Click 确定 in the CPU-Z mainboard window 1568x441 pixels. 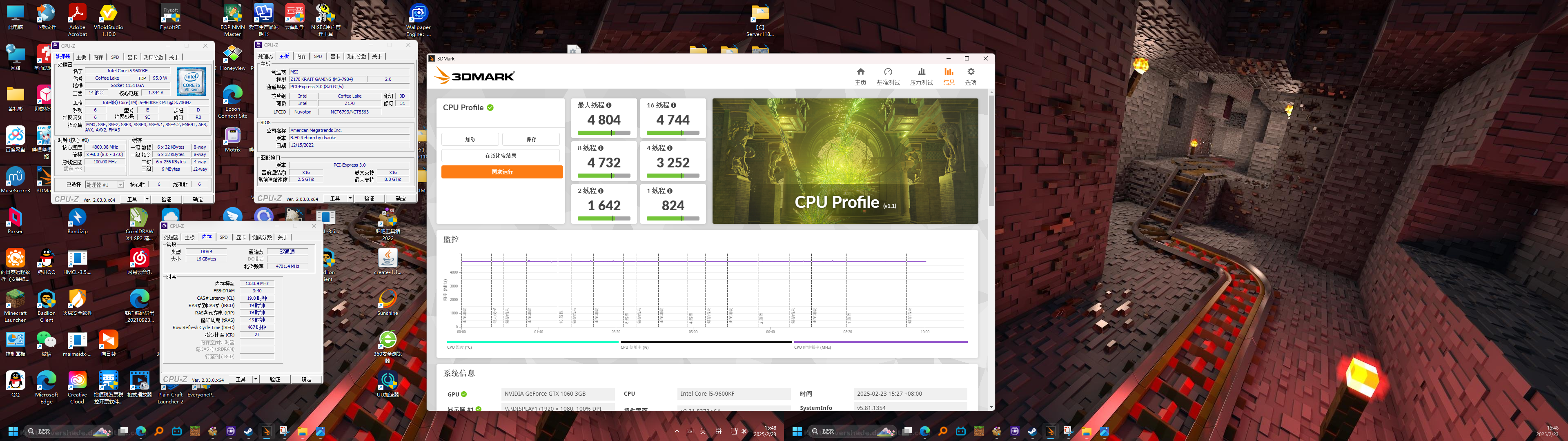coord(401,198)
